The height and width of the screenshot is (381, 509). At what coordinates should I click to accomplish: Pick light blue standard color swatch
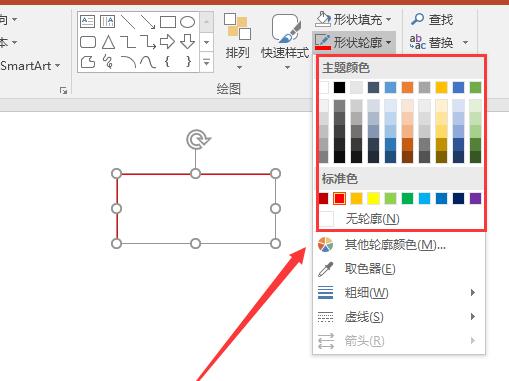tap(424, 198)
